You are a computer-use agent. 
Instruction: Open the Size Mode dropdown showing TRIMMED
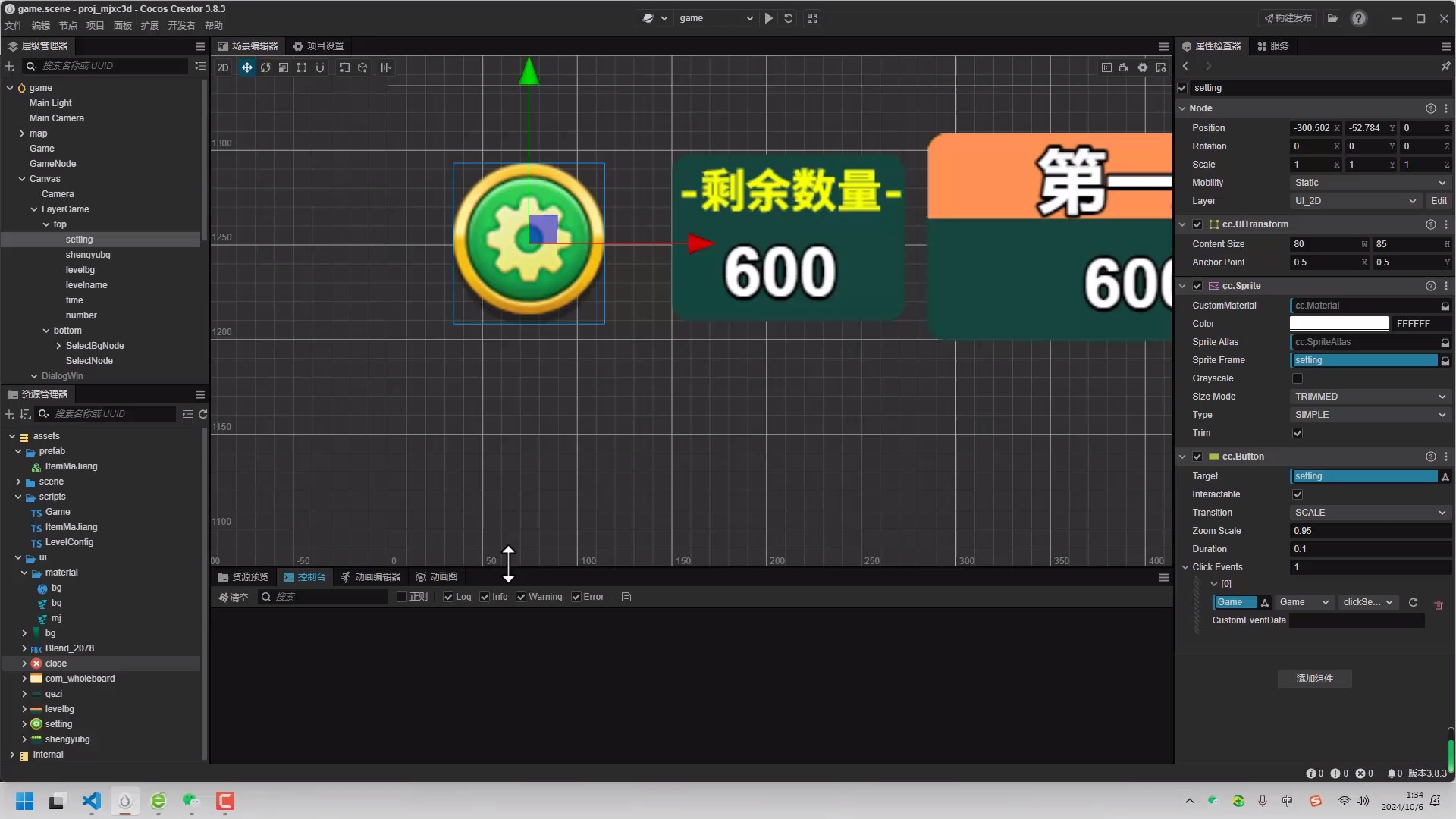coord(1370,396)
